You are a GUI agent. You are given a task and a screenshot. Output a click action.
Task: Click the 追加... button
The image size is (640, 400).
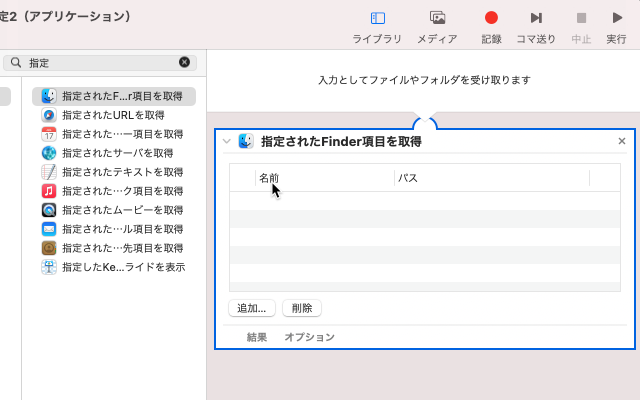pyautogui.click(x=252, y=308)
